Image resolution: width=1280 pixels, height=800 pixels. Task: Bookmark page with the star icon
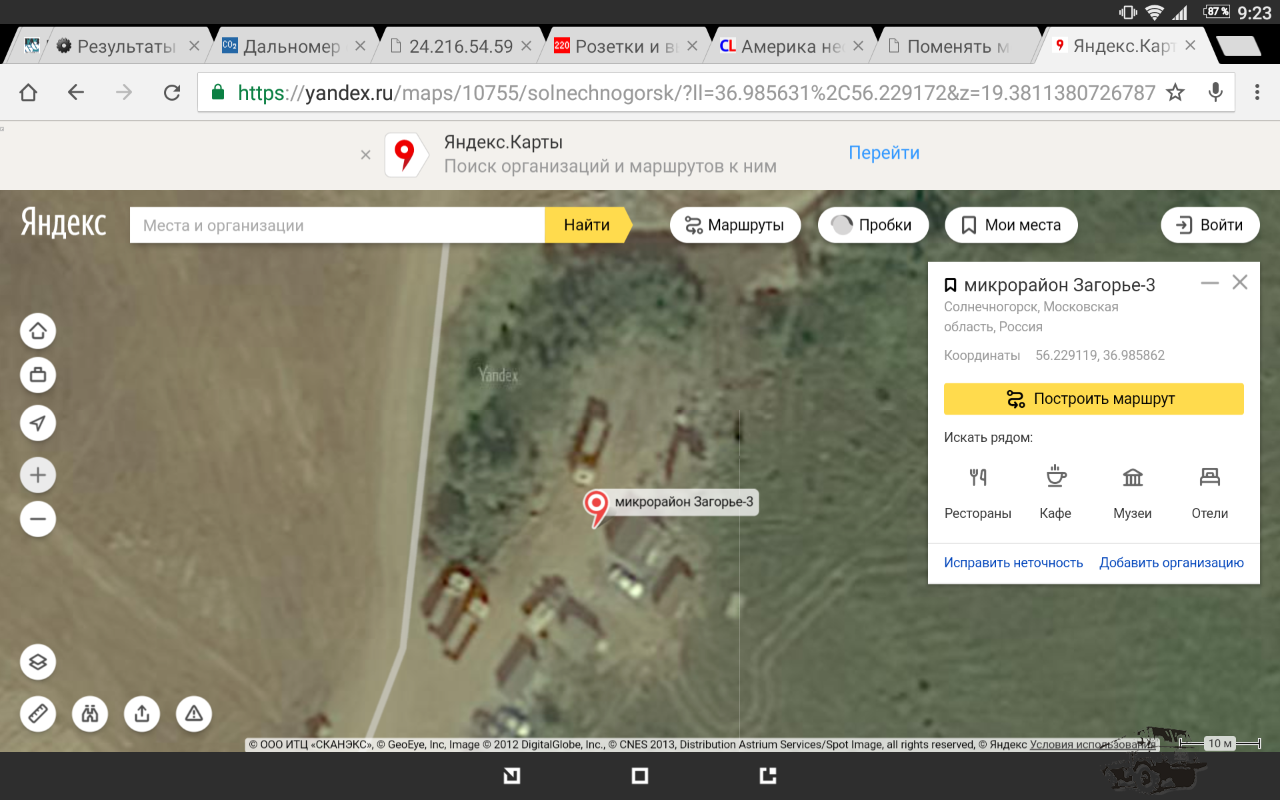(x=1175, y=93)
